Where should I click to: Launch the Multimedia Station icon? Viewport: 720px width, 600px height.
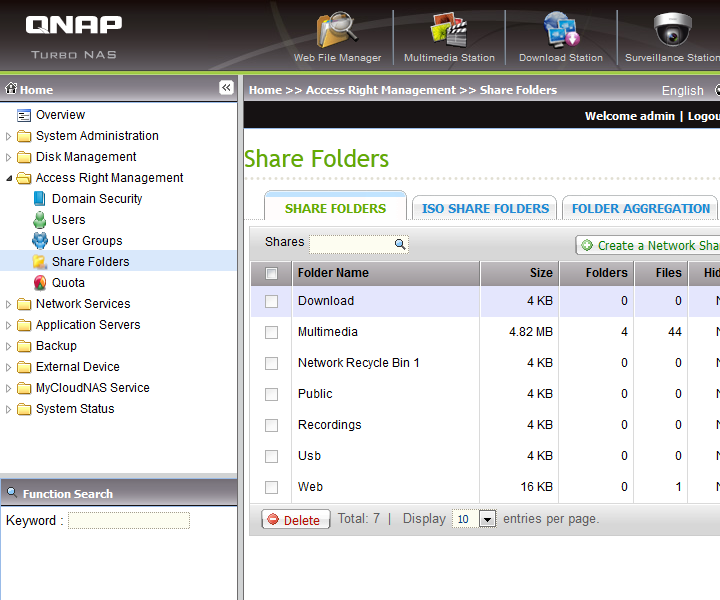(449, 32)
